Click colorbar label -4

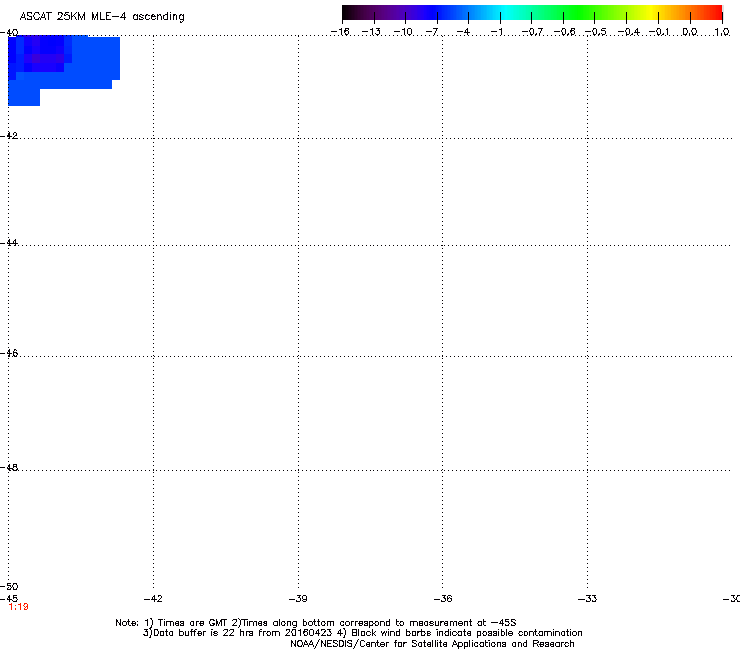(x=463, y=32)
